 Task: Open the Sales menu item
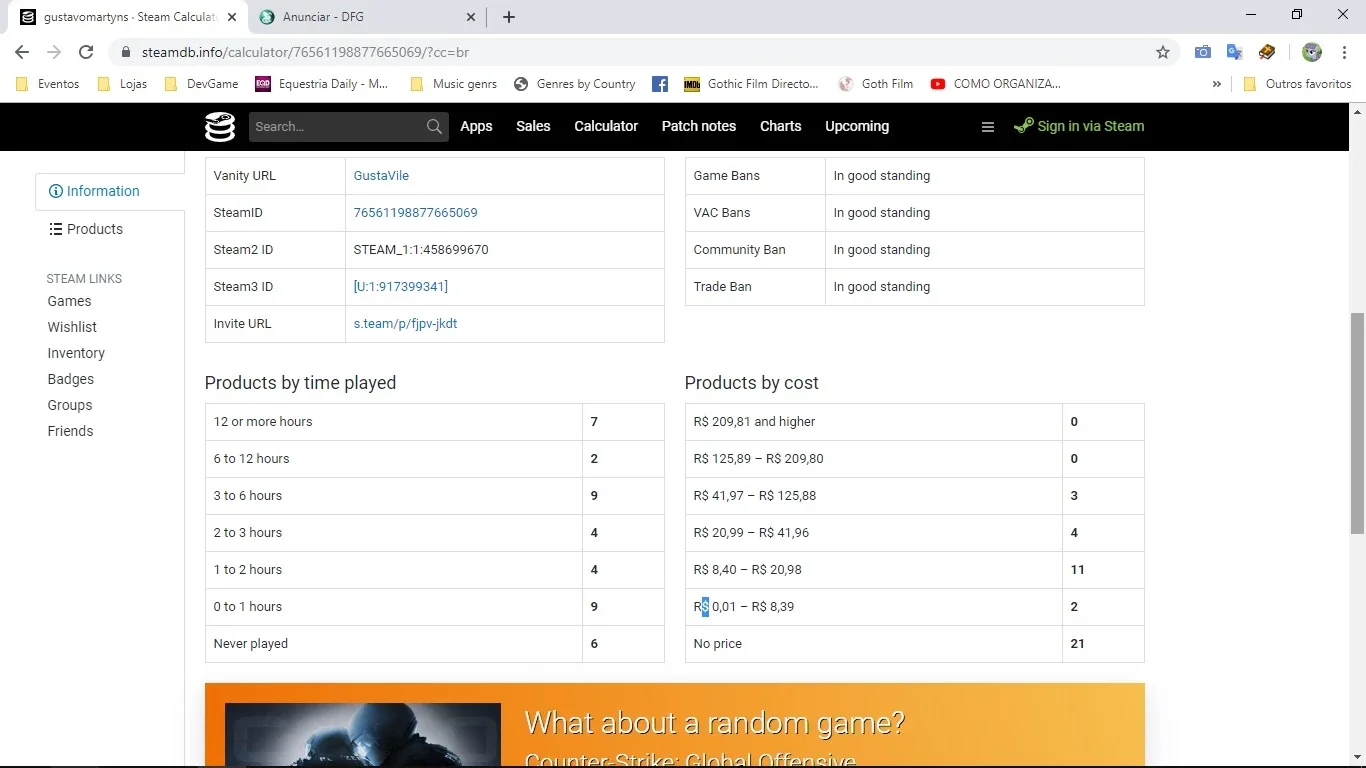pyautogui.click(x=533, y=126)
